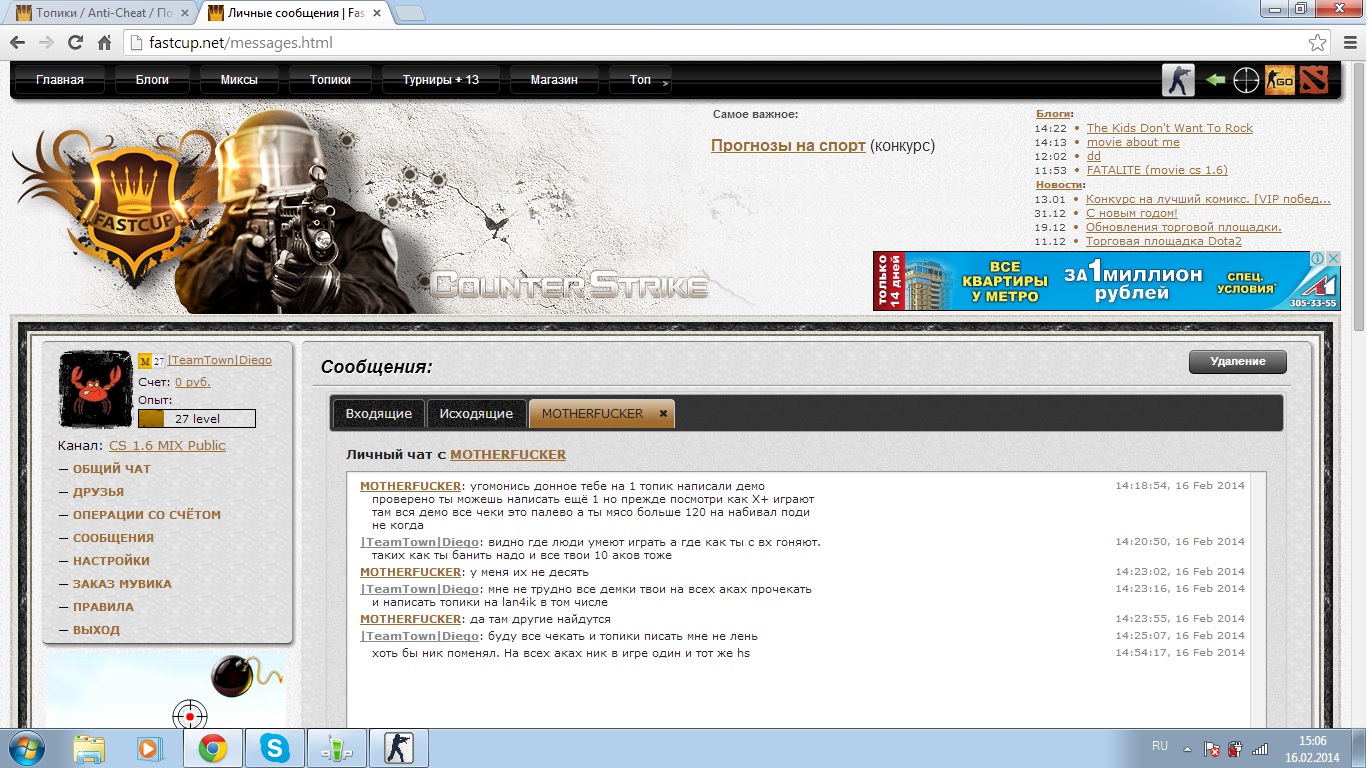Viewport: 1372px width, 768px height.
Task: Open the green messenger app in taskbar
Action: click(x=335, y=748)
